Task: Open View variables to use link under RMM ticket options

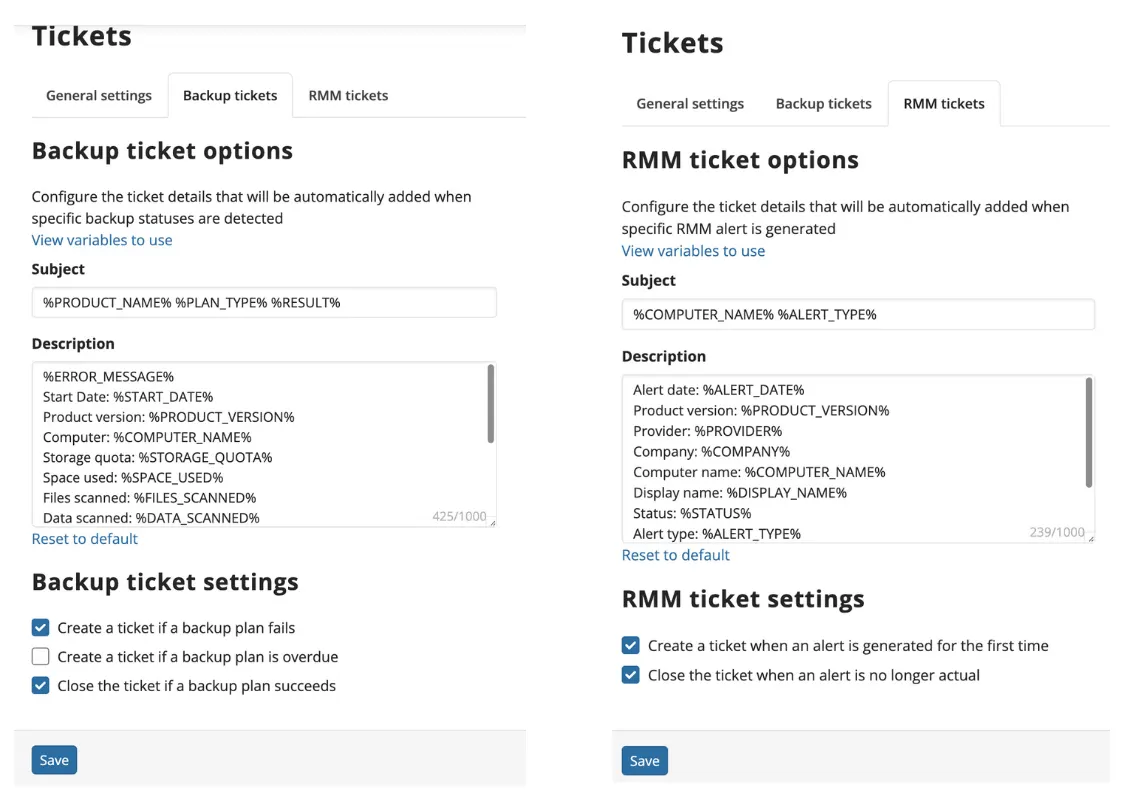Action: coord(693,251)
